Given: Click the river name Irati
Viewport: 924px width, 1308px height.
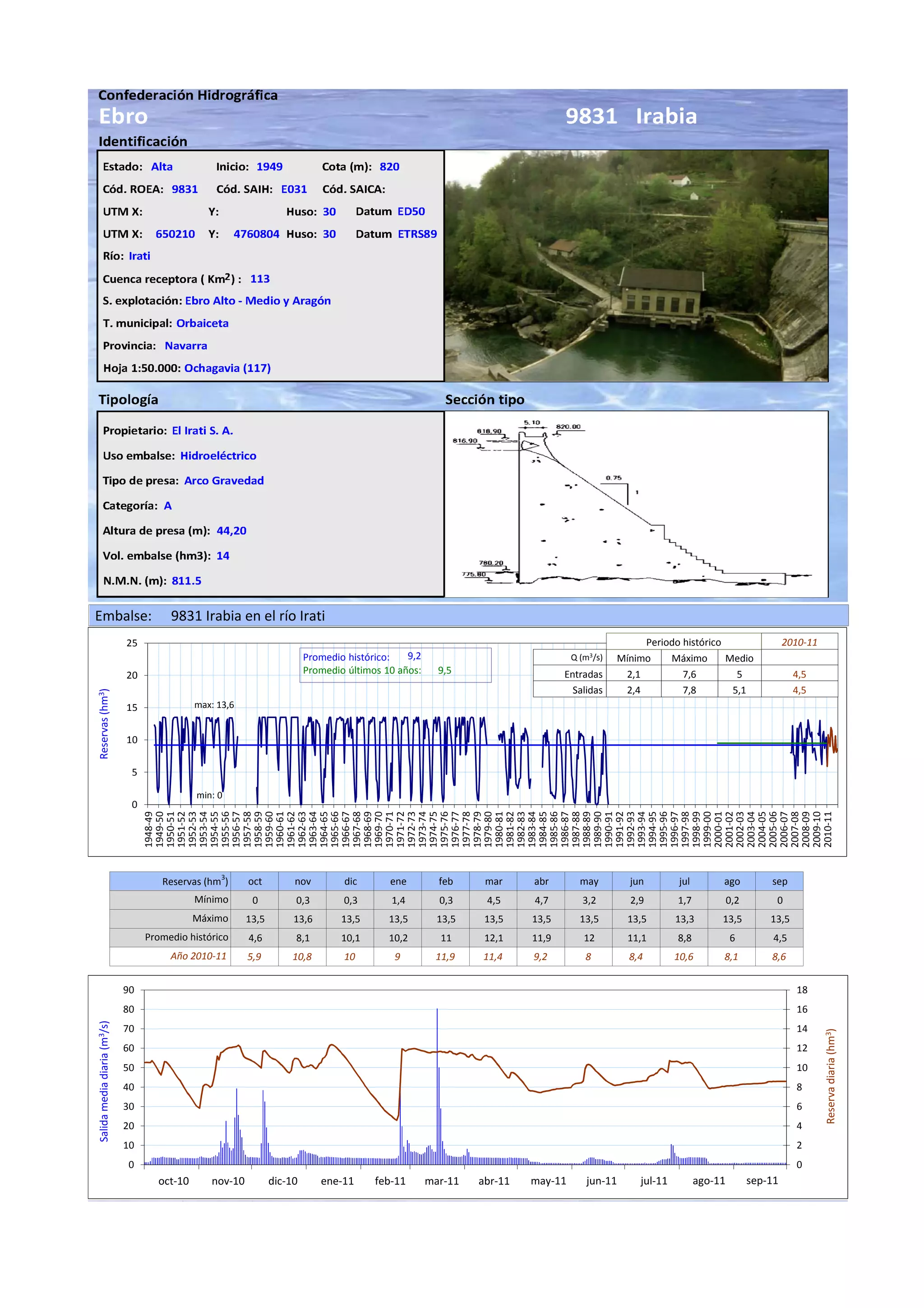Looking at the screenshot, I should [139, 256].
